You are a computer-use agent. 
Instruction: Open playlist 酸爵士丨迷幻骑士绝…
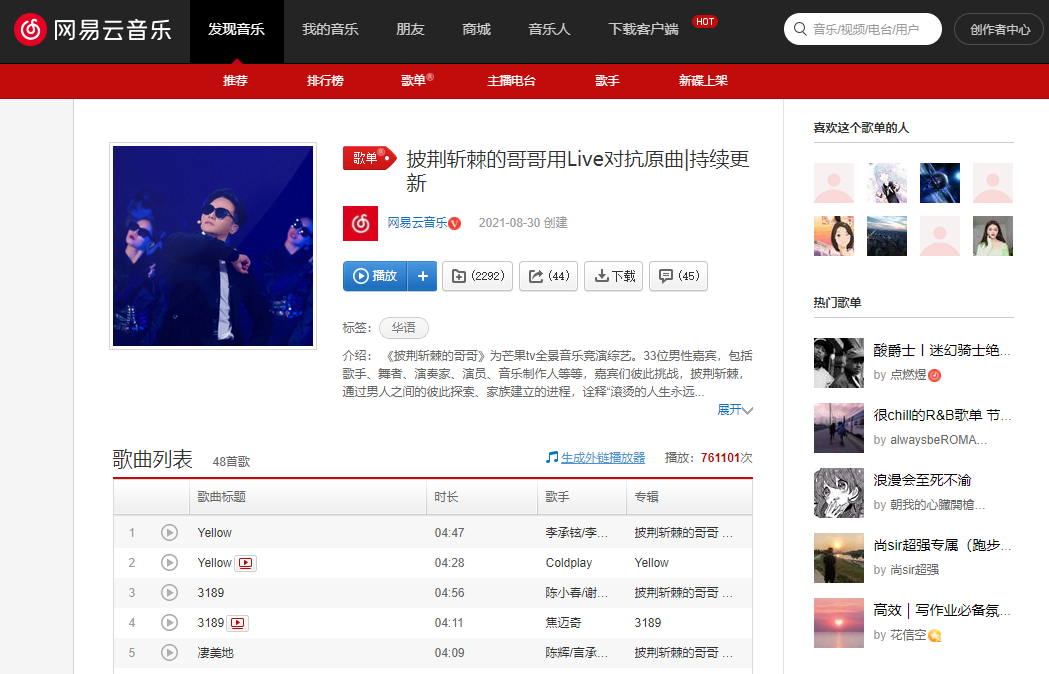tap(941, 350)
